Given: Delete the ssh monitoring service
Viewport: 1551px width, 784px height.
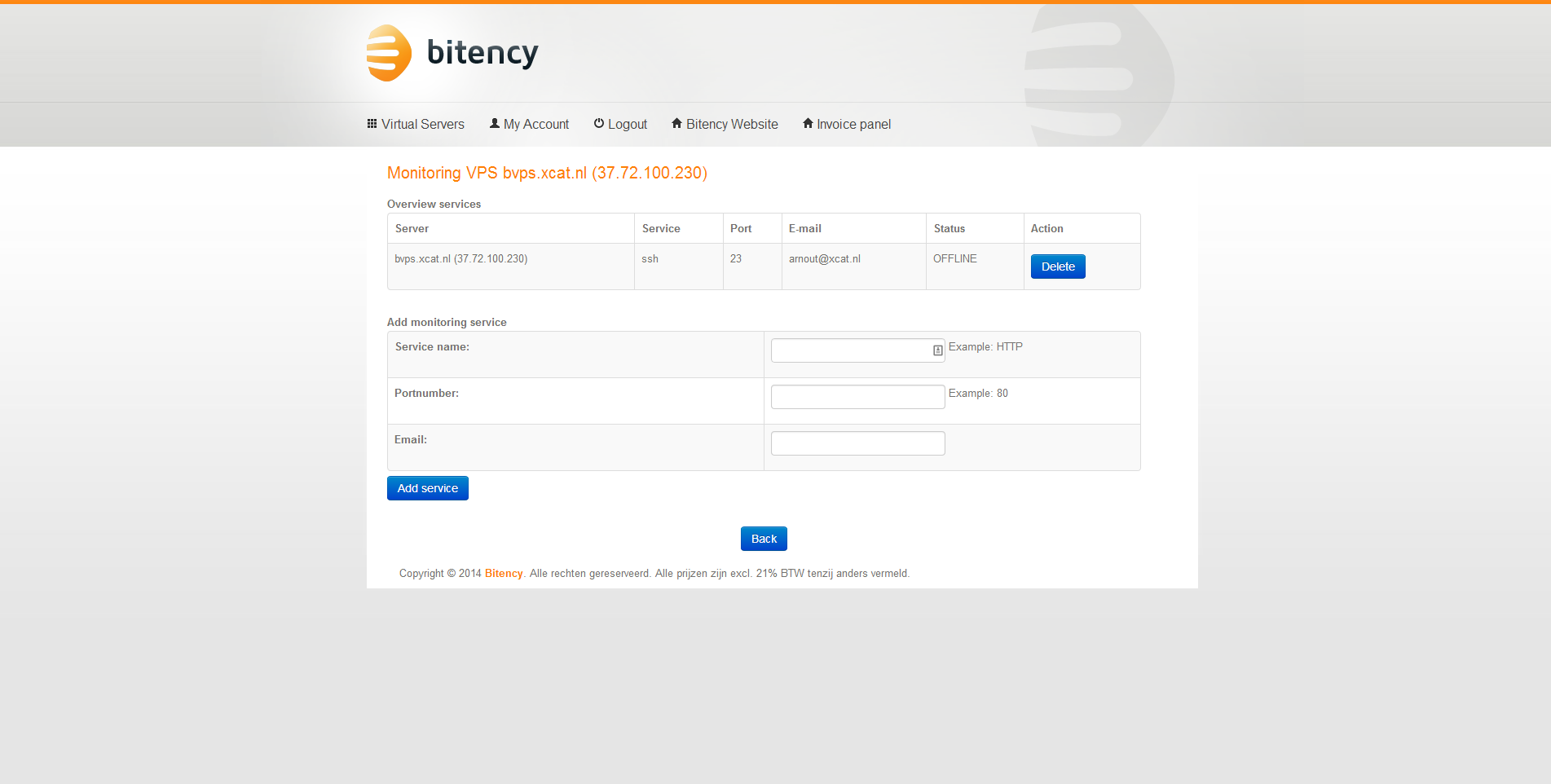Looking at the screenshot, I should click(x=1057, y=266).
